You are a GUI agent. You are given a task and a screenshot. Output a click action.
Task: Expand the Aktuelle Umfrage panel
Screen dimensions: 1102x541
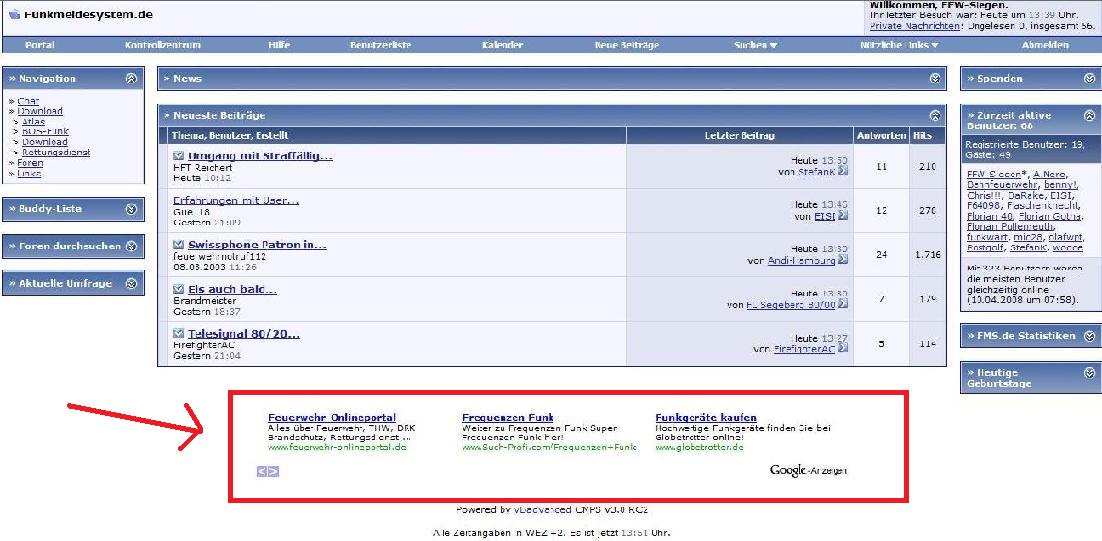coord(131,284)
